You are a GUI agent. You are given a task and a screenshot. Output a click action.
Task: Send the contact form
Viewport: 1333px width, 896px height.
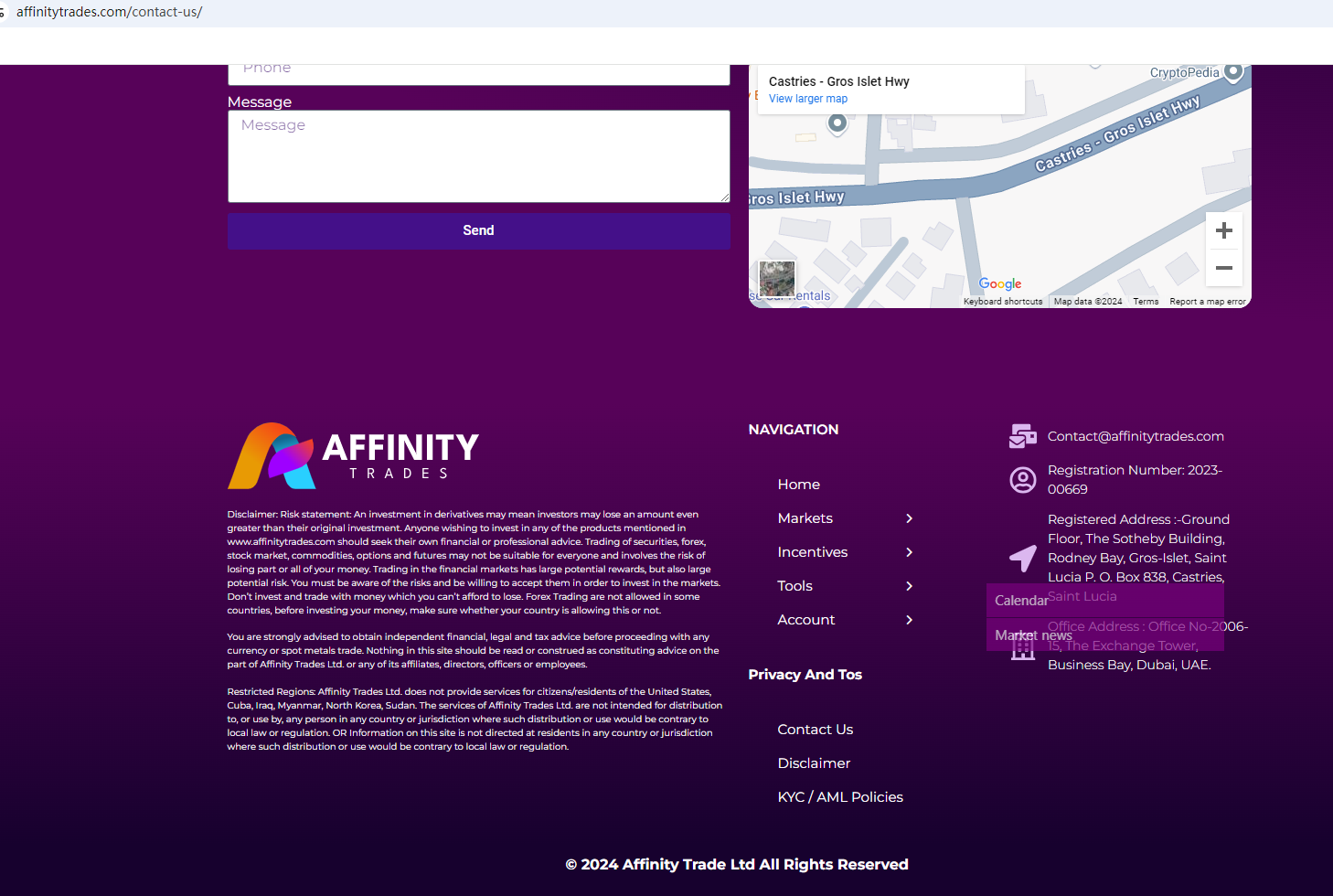coord(478,231)
